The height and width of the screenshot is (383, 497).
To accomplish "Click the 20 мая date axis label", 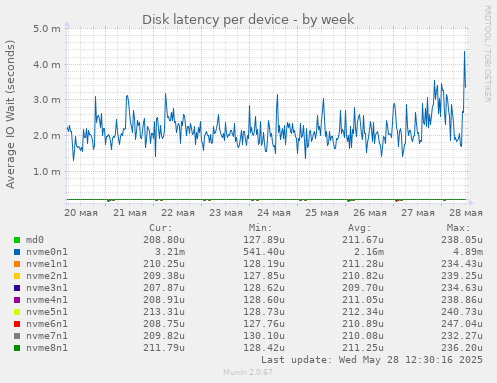I will click(81, 213).
